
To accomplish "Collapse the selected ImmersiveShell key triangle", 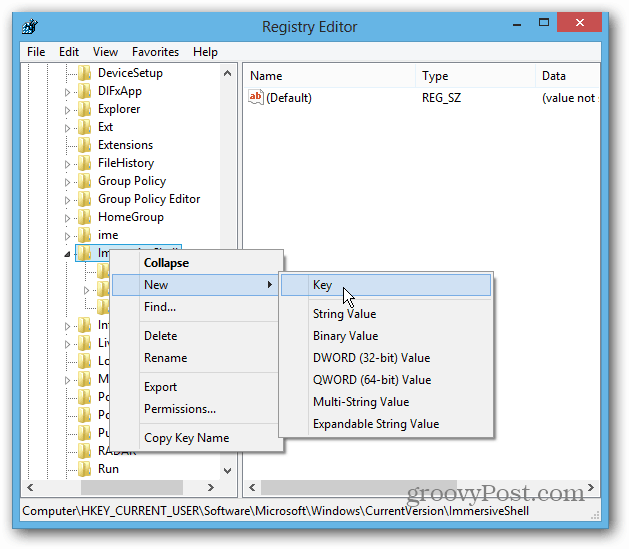I will (x=67, y=254).
